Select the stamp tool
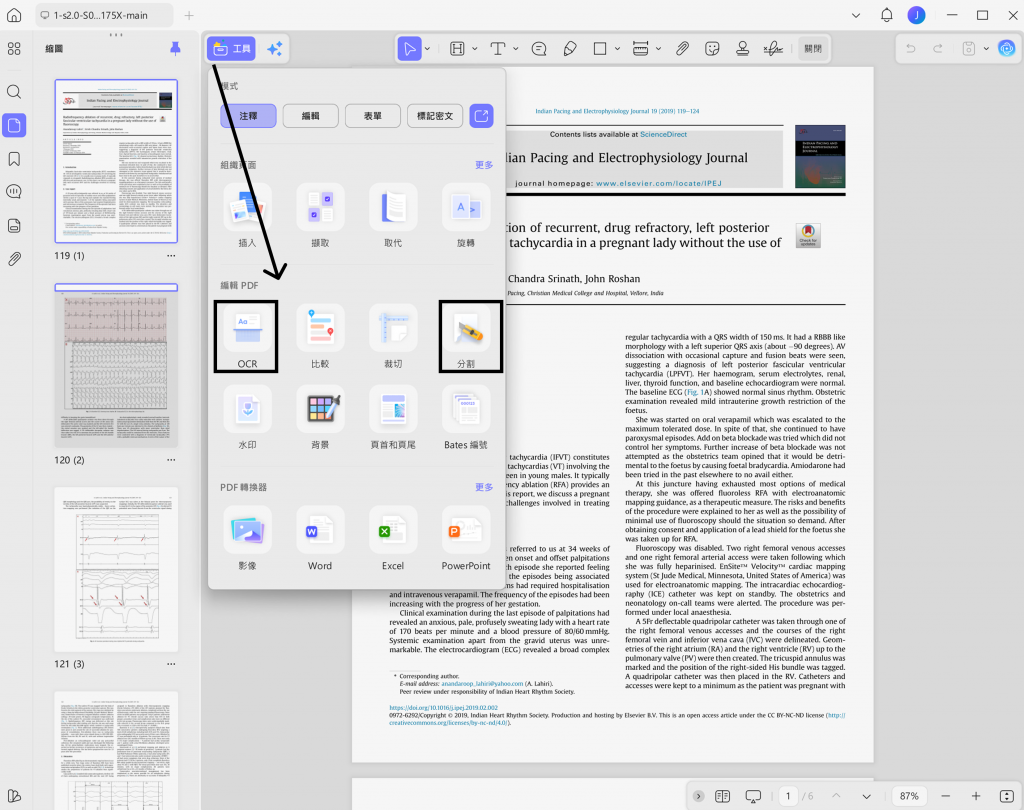The height and width of the screenshot is (810, 1024). [x=742, y=48]
